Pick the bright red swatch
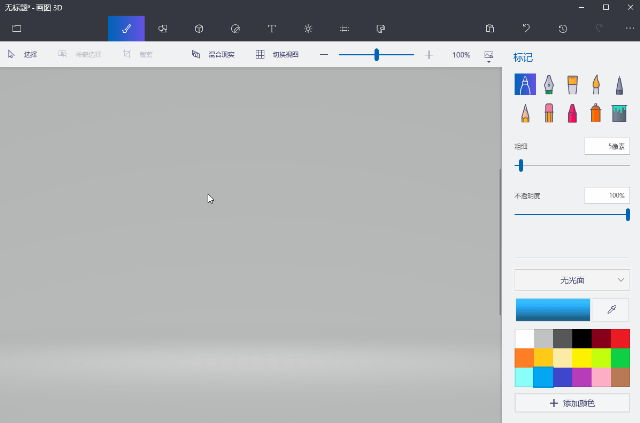Image resolution: width=640 pixels, height=423 pixels. [x=620, y=339]
